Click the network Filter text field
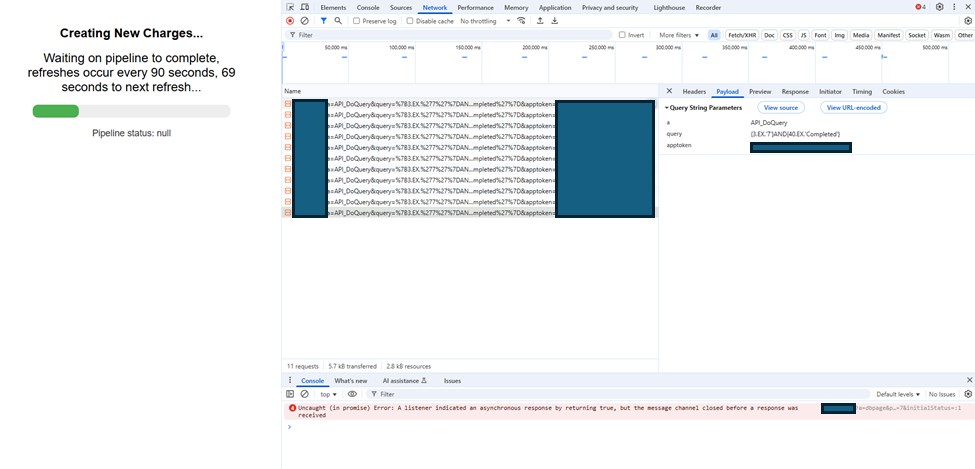This screenshot has width=975, height=469. (x=450, y=35)
